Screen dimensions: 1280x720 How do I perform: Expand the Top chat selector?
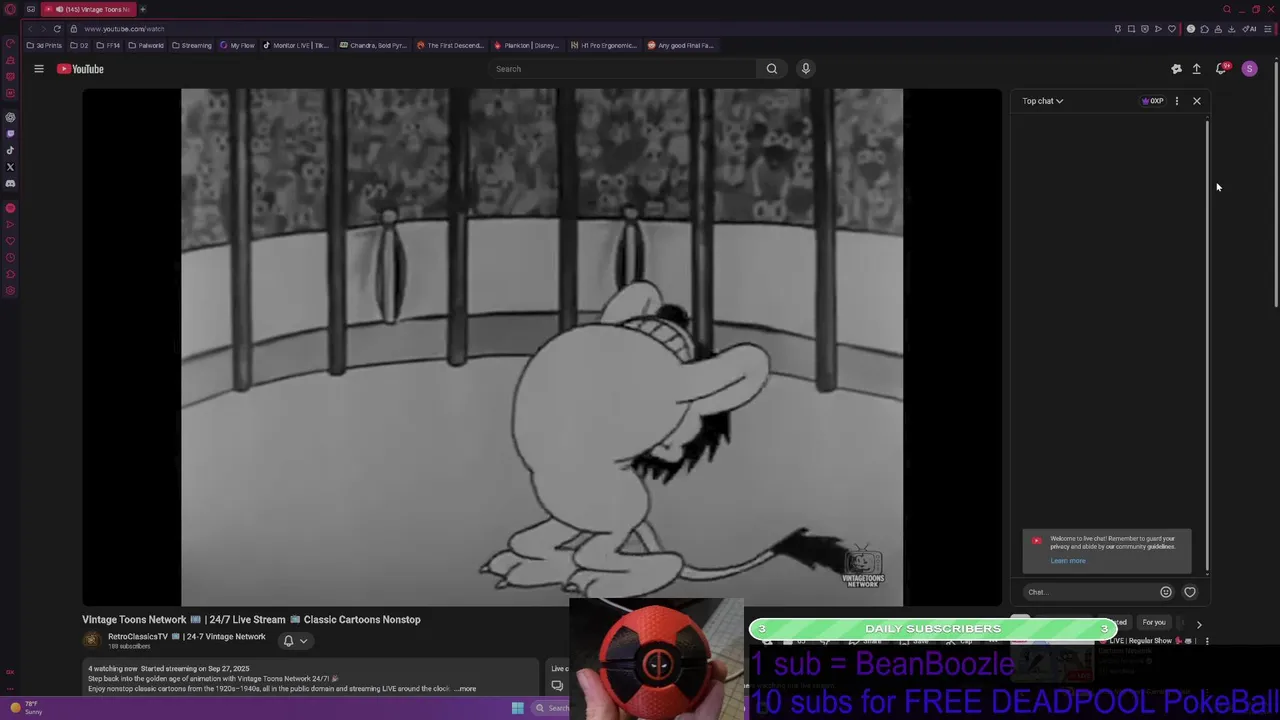tap(1042, 101)
